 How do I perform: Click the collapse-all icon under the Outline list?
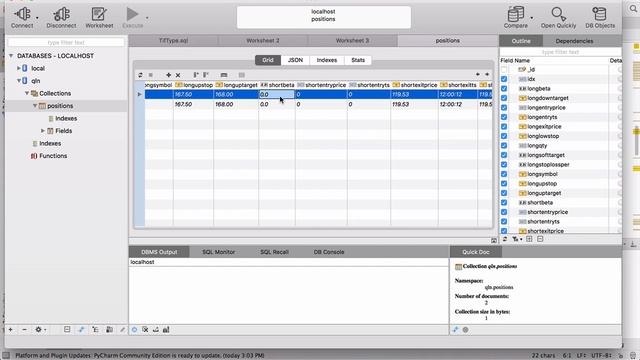(x=540, y=239)
